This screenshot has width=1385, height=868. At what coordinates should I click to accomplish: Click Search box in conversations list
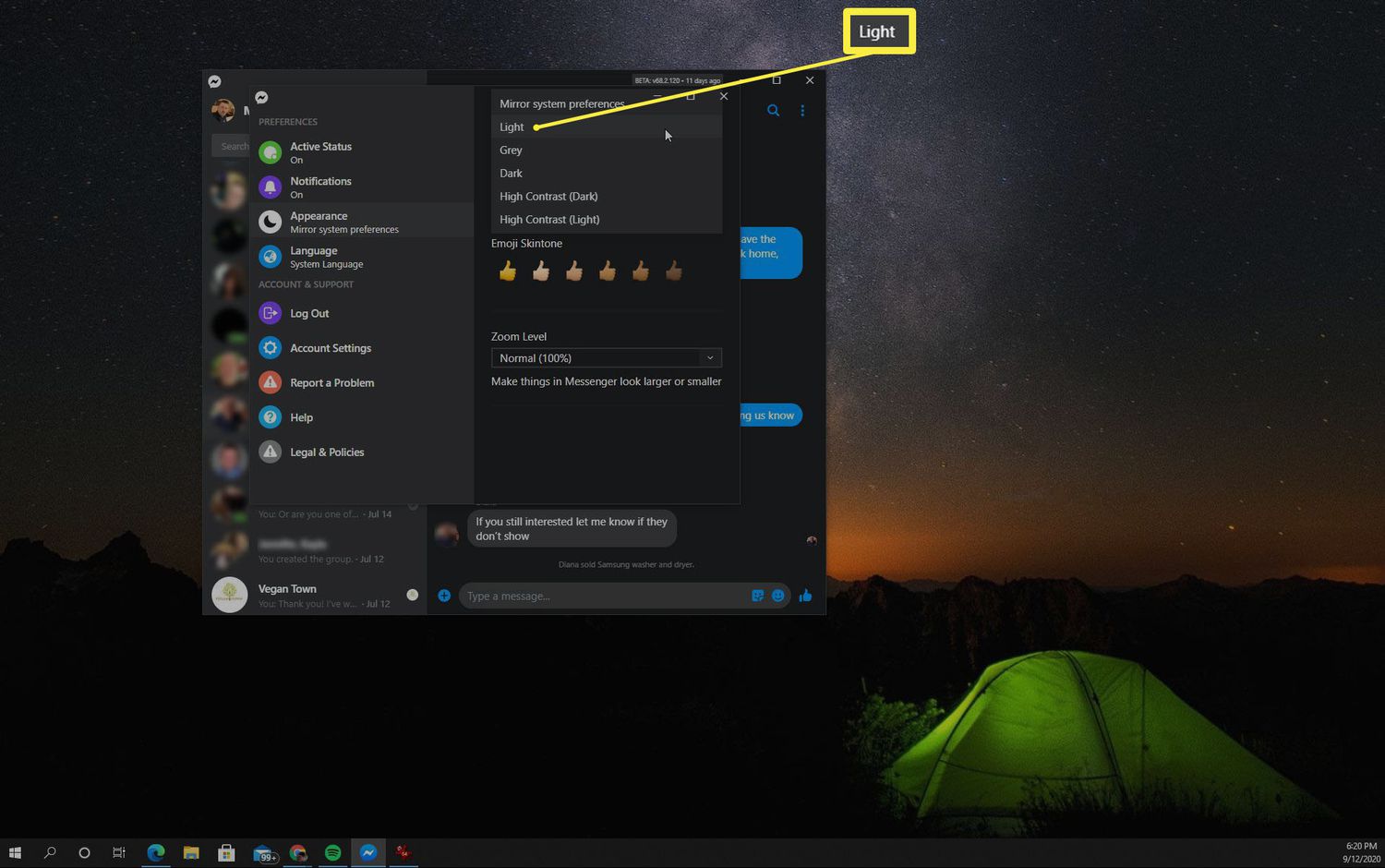[232, 146]
